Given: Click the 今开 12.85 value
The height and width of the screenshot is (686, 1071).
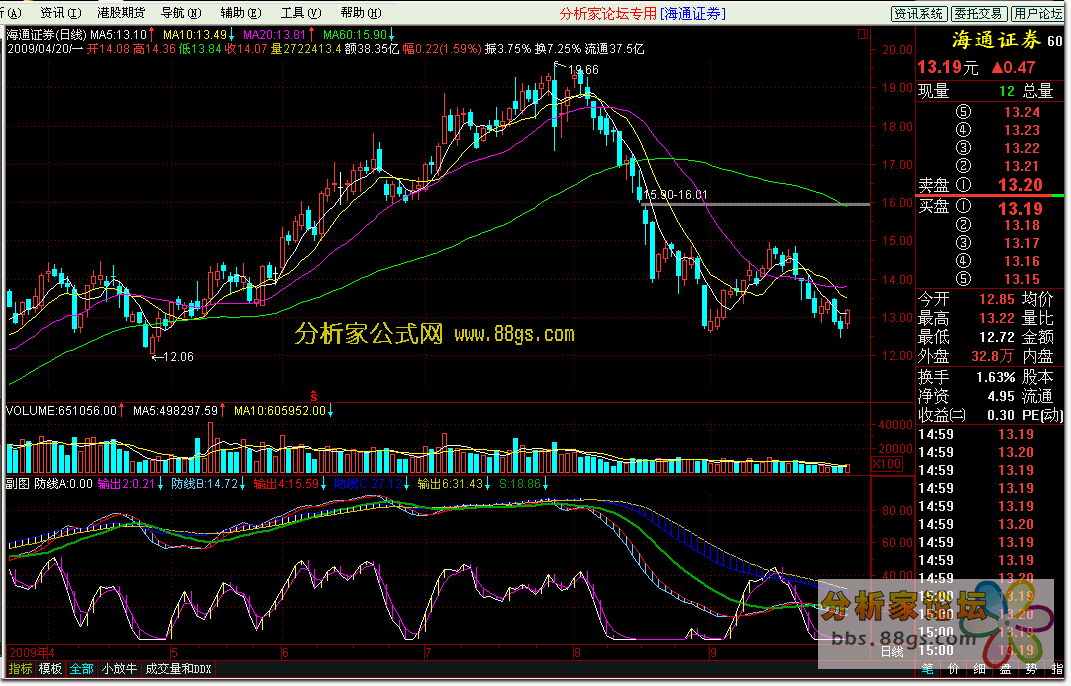Looking at the screenshot, I should click(997, 299).
